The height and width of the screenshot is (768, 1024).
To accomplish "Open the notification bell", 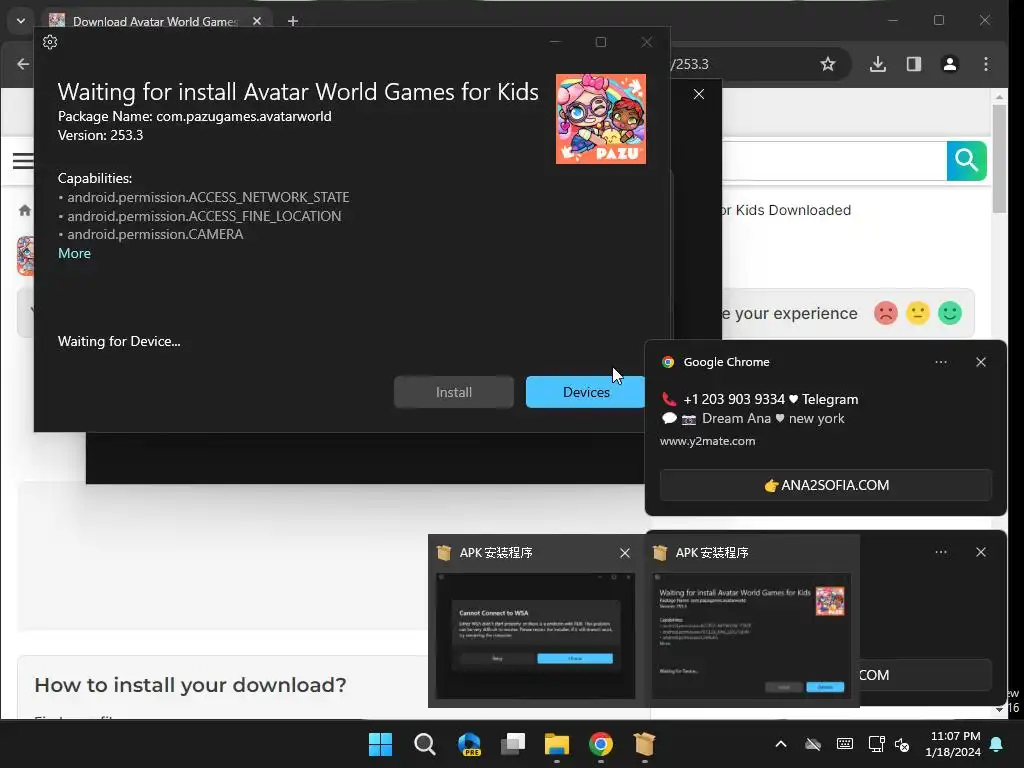I will point(997,744).
